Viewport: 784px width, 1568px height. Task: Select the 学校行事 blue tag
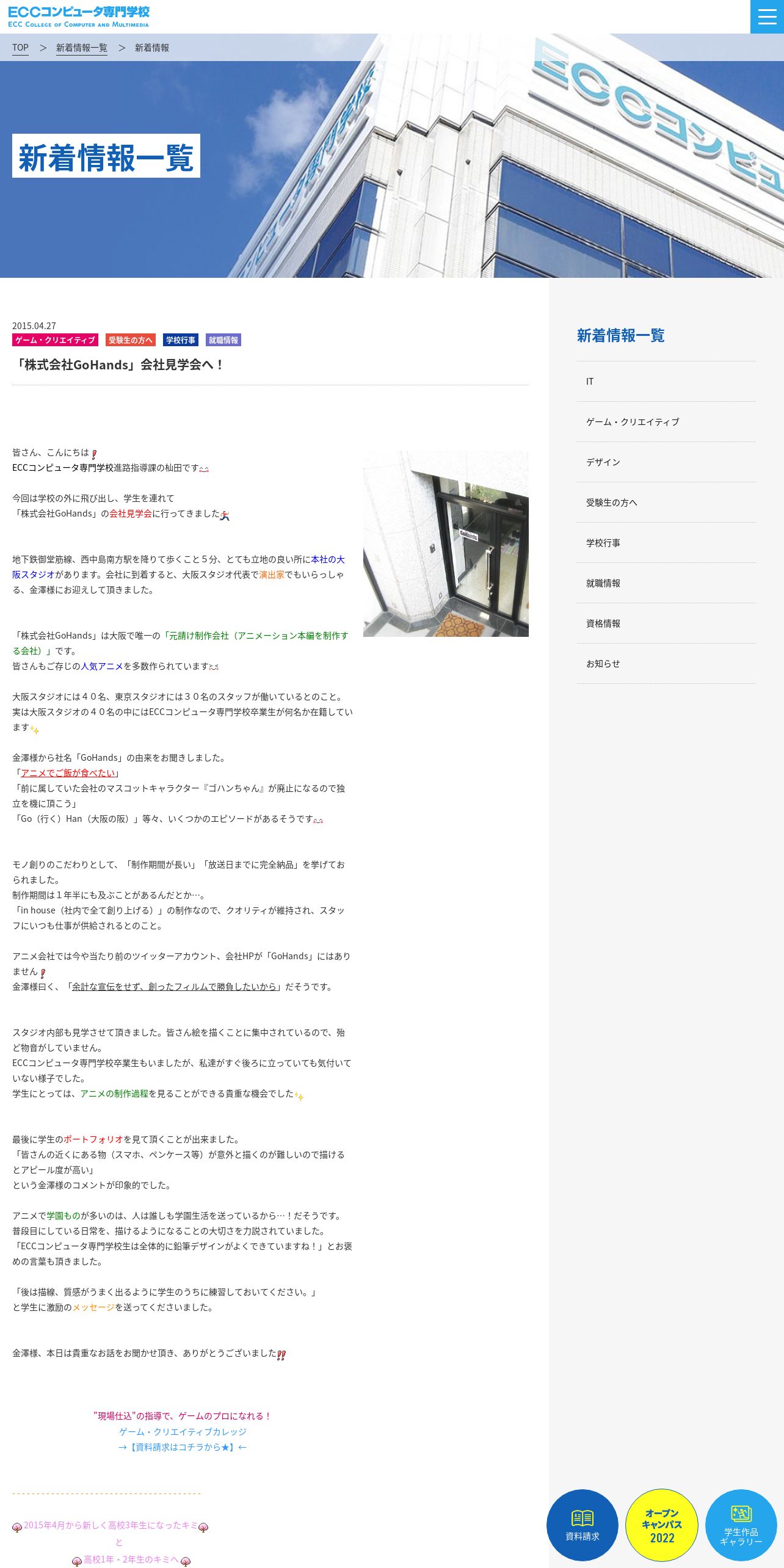(x=181, y=340)
